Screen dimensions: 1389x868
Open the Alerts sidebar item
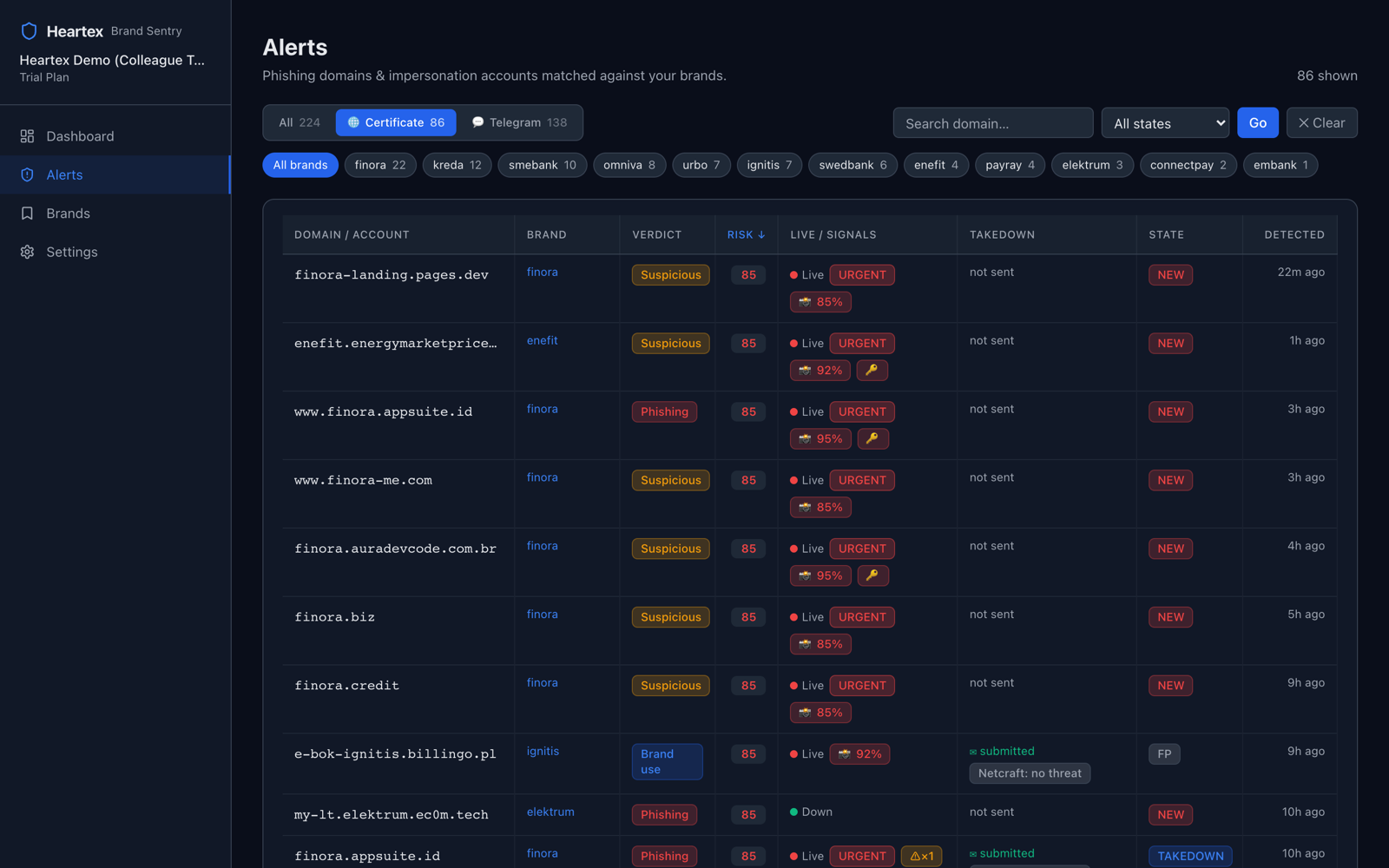pos(115,174)
